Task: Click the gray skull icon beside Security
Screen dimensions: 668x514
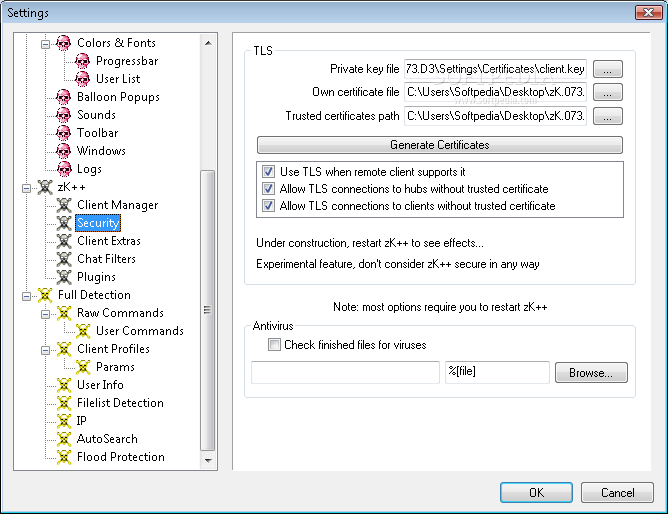Action: coord(63,223)
